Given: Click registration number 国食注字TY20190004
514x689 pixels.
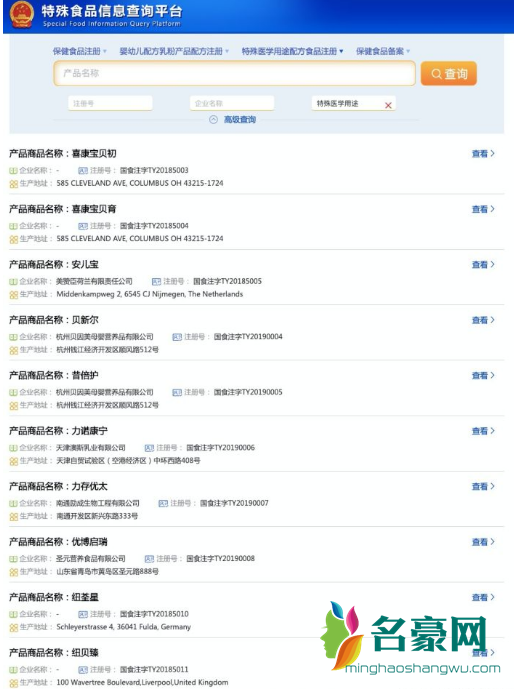Looking at the screenshot, I should click(248, 337).
